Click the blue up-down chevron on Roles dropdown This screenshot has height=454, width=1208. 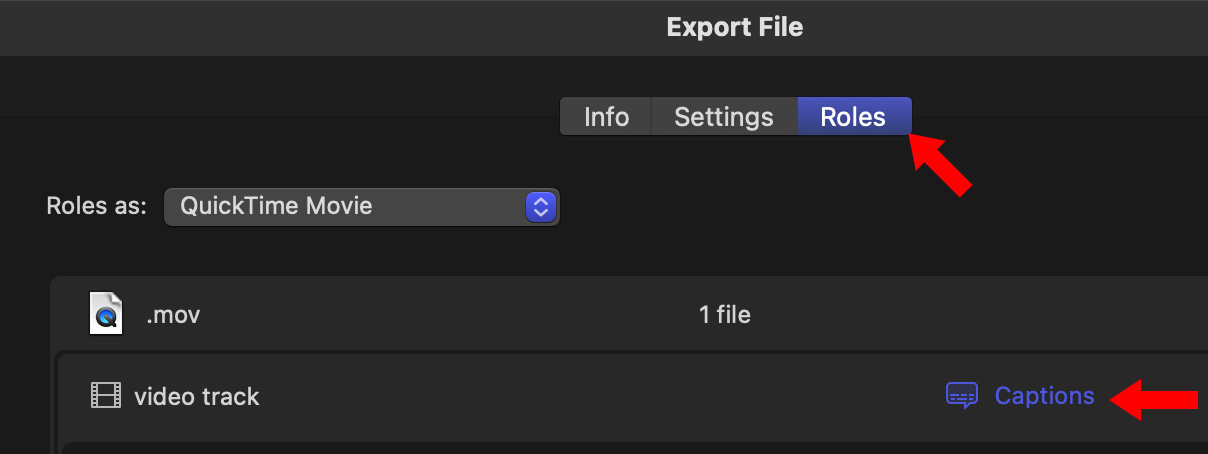(x=540, y=207)
